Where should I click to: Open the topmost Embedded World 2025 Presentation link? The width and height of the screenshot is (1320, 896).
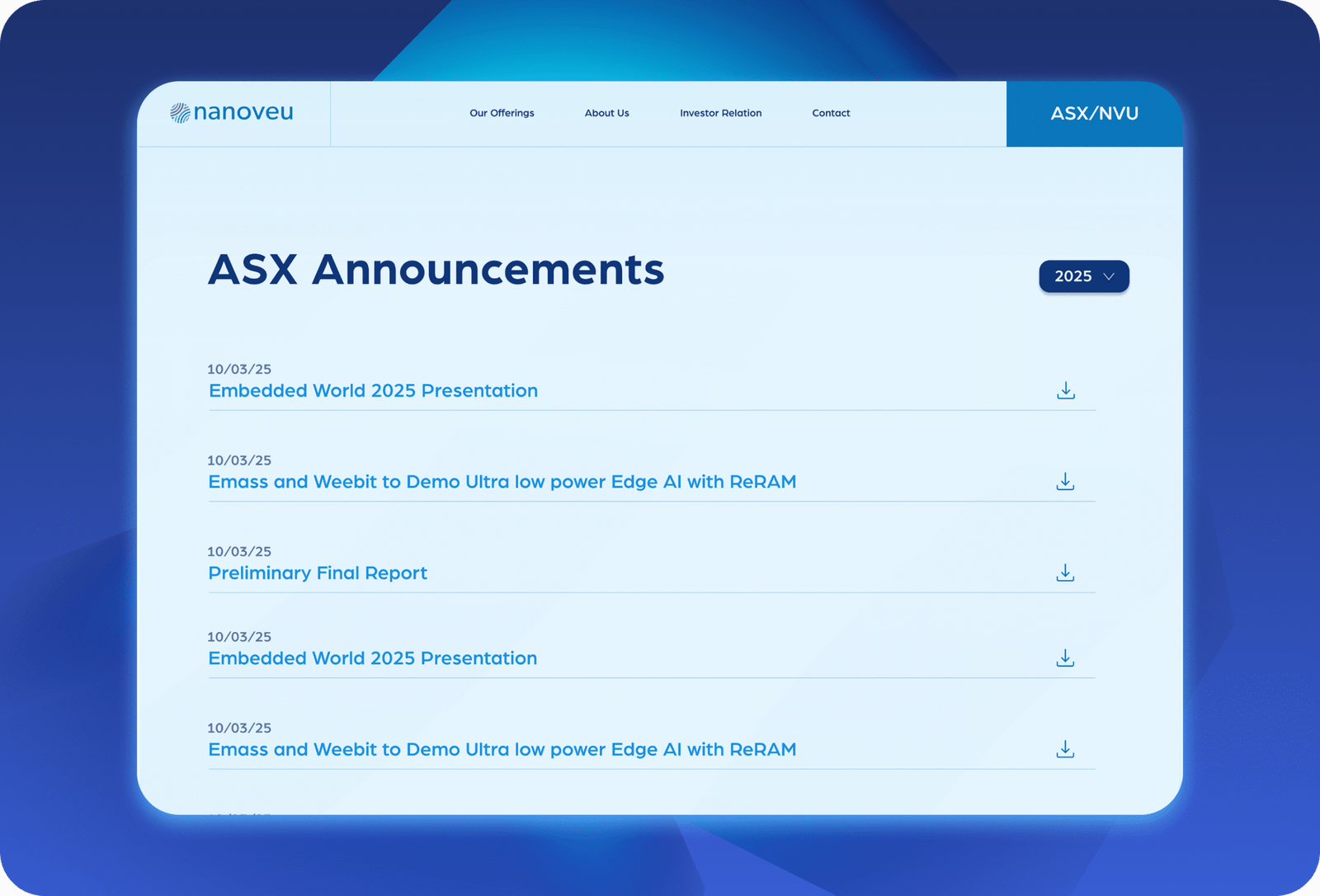click(373, 390)
